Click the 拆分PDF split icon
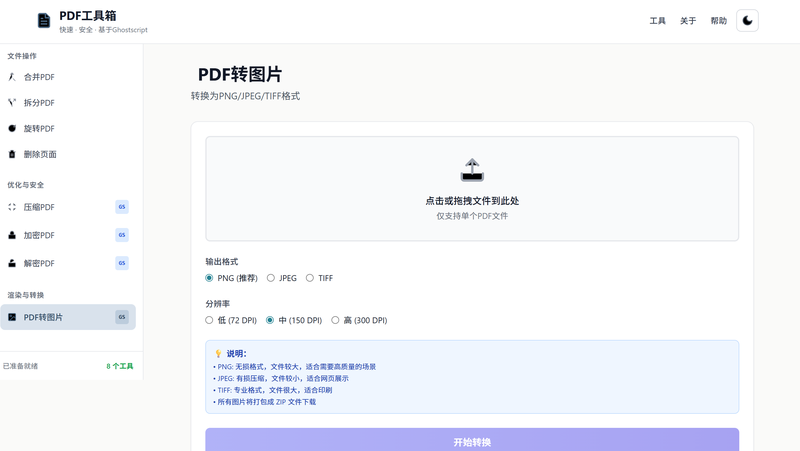 [12, 103]
